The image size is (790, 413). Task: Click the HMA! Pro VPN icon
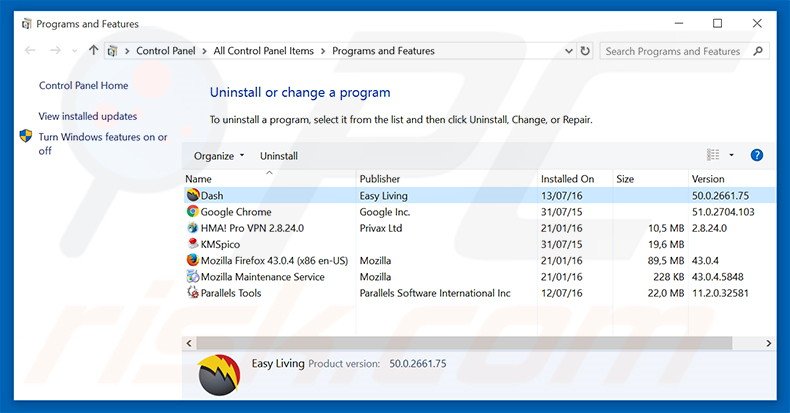click(192, 228)
